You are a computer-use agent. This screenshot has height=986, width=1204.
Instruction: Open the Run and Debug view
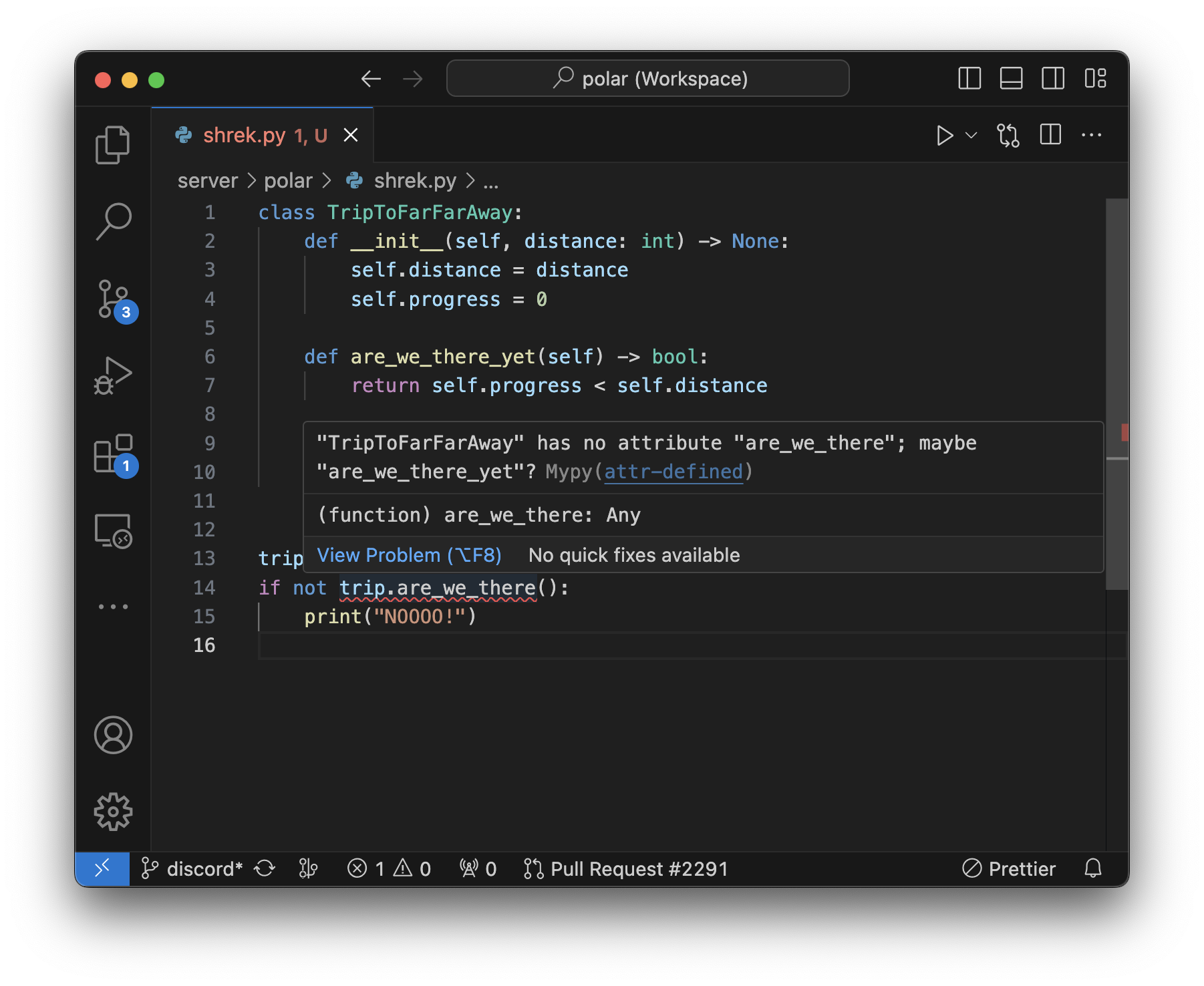[x=113, y=375]
